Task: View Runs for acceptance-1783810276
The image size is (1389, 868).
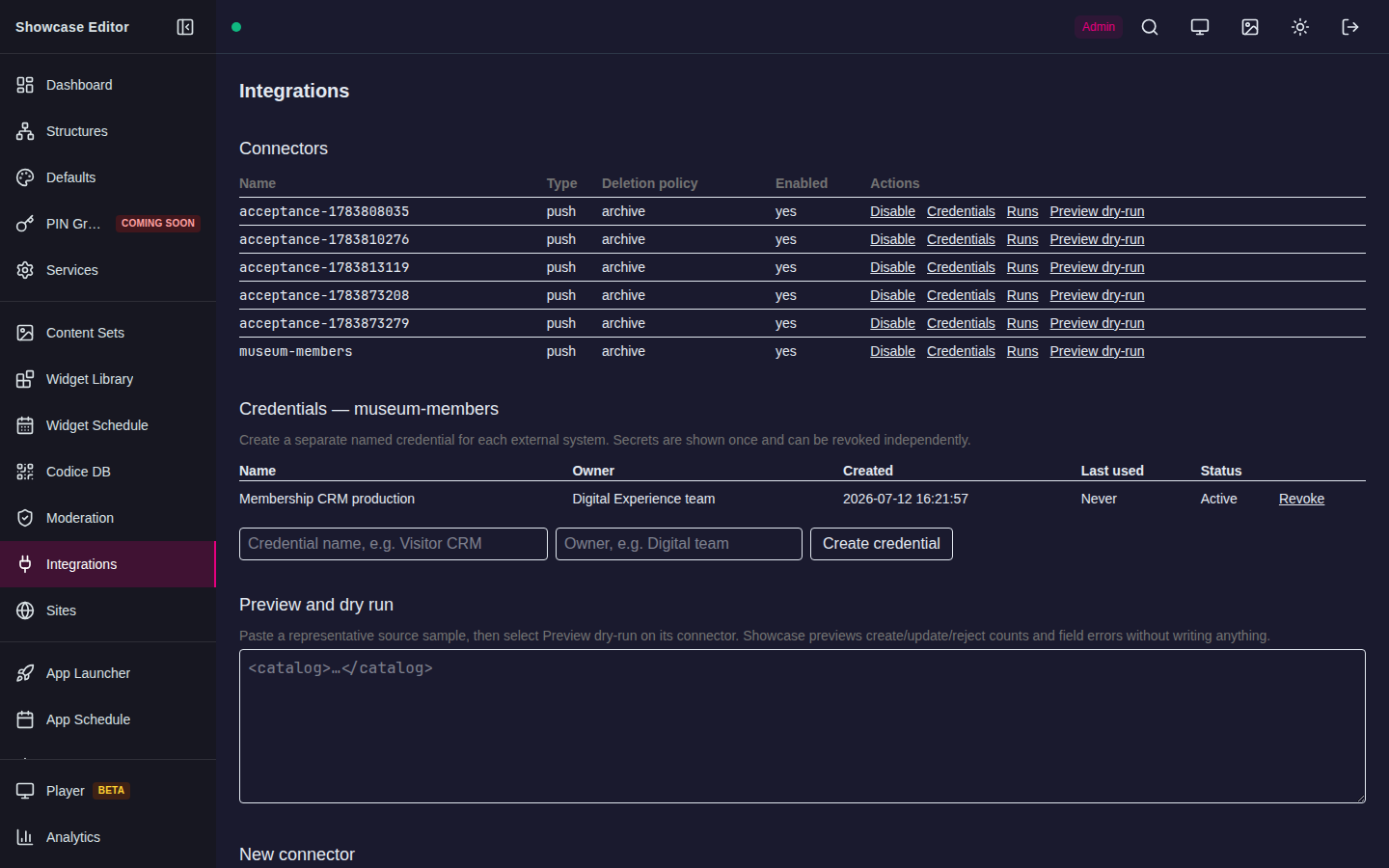Action: click(x=1022, y=239)
